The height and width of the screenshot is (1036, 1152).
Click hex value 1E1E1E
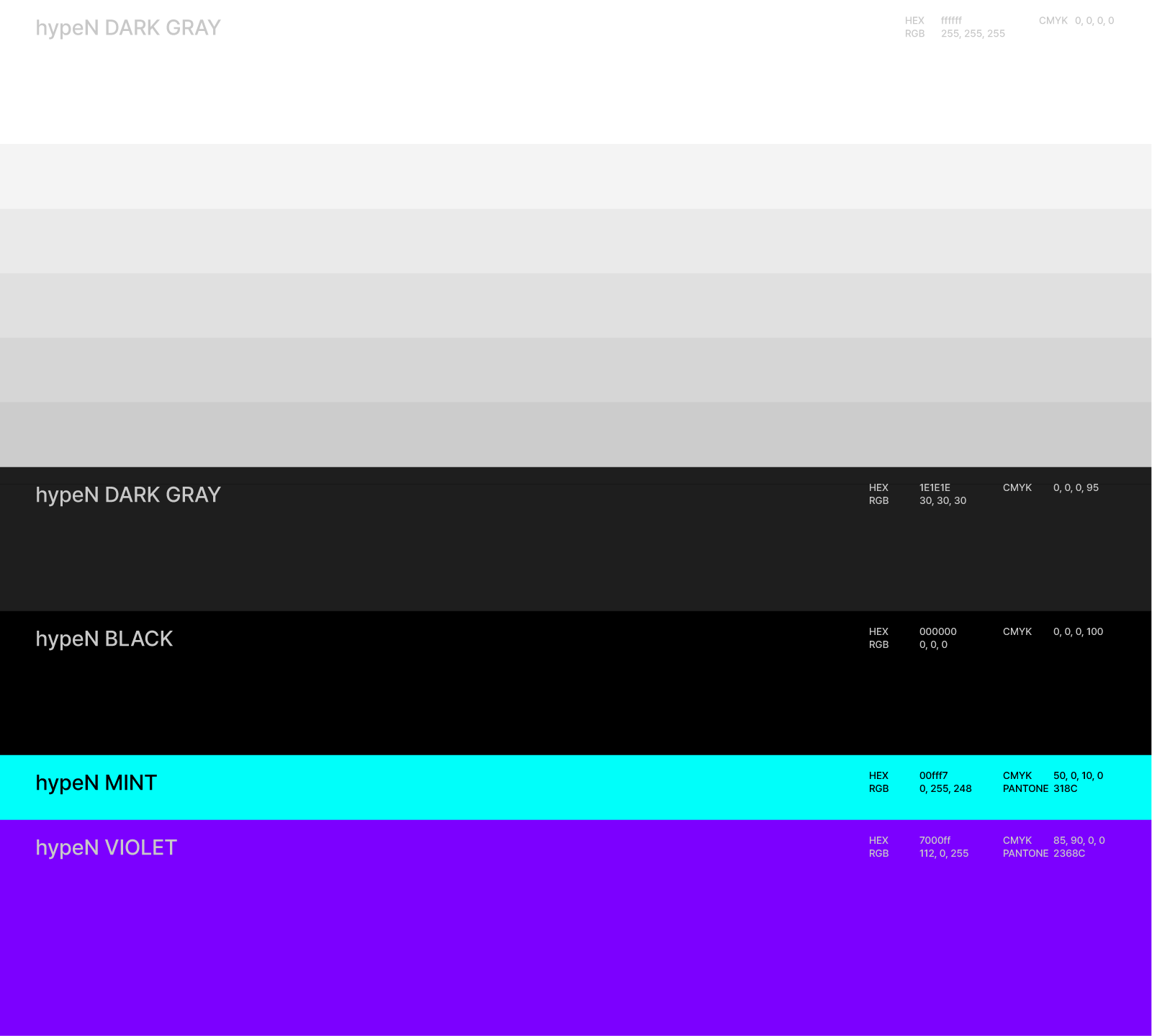tap(935, 488)
